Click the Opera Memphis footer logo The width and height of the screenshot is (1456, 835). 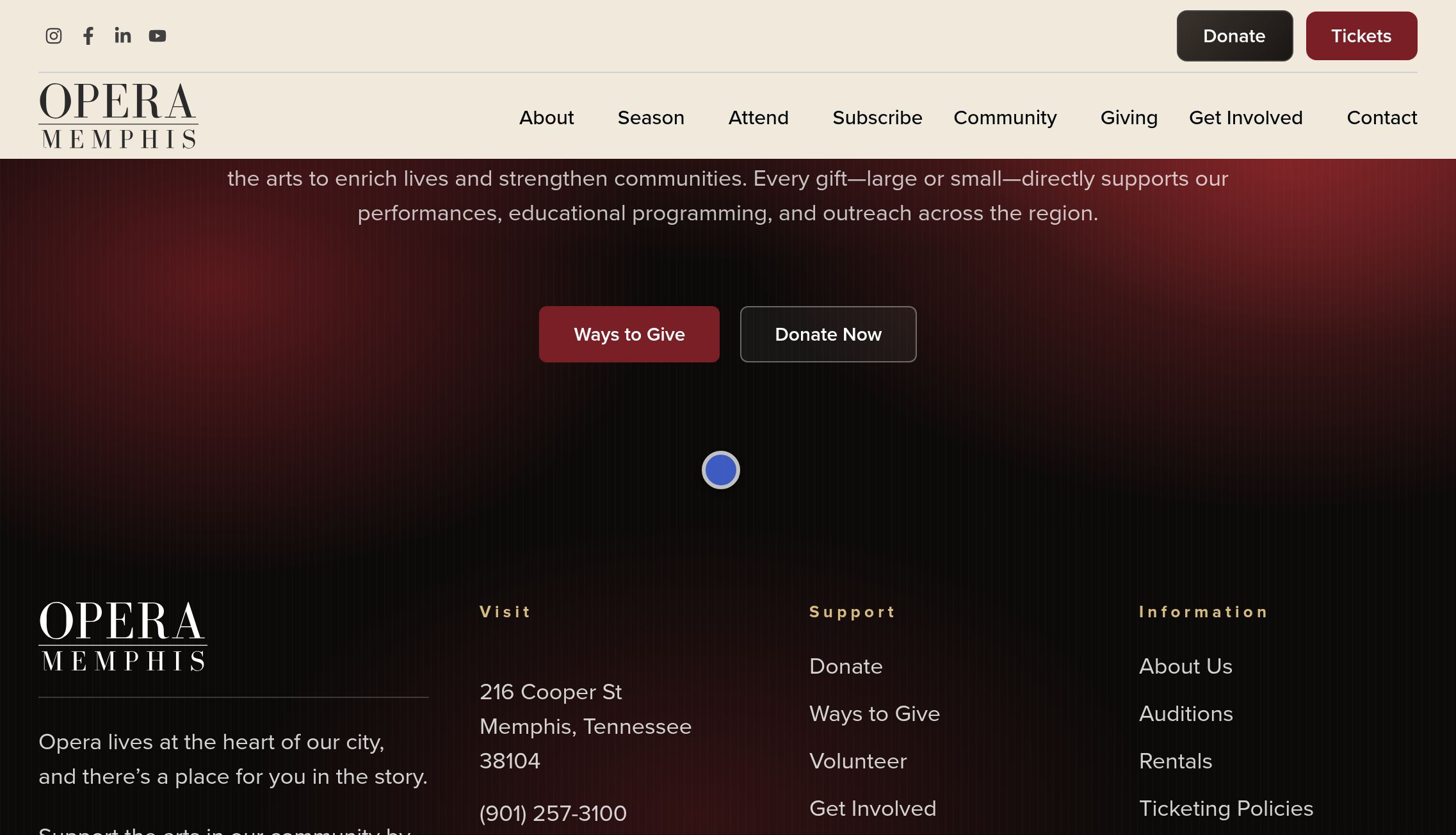pyautogui.click(x=123, y=636)
